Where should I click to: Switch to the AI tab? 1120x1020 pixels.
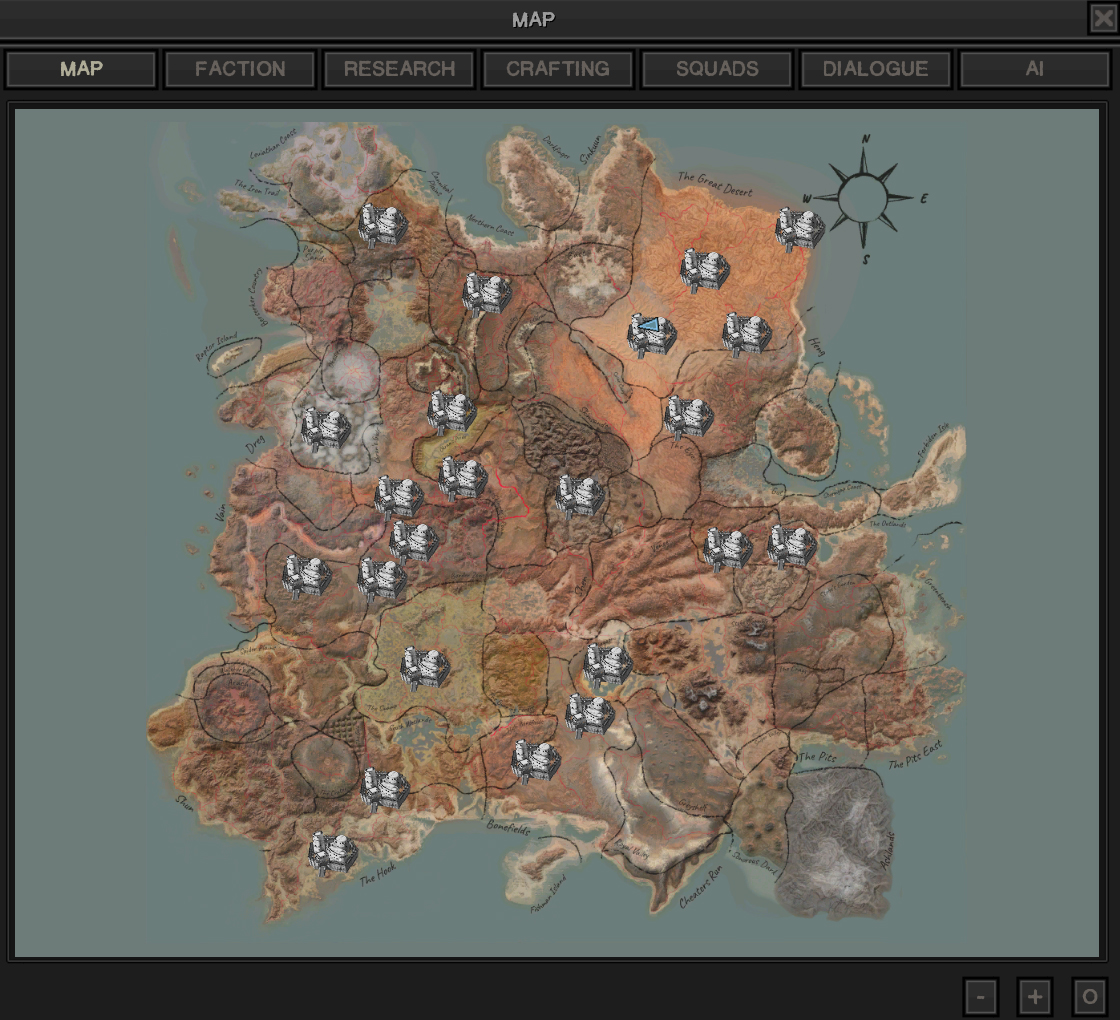coord(1034,69)
